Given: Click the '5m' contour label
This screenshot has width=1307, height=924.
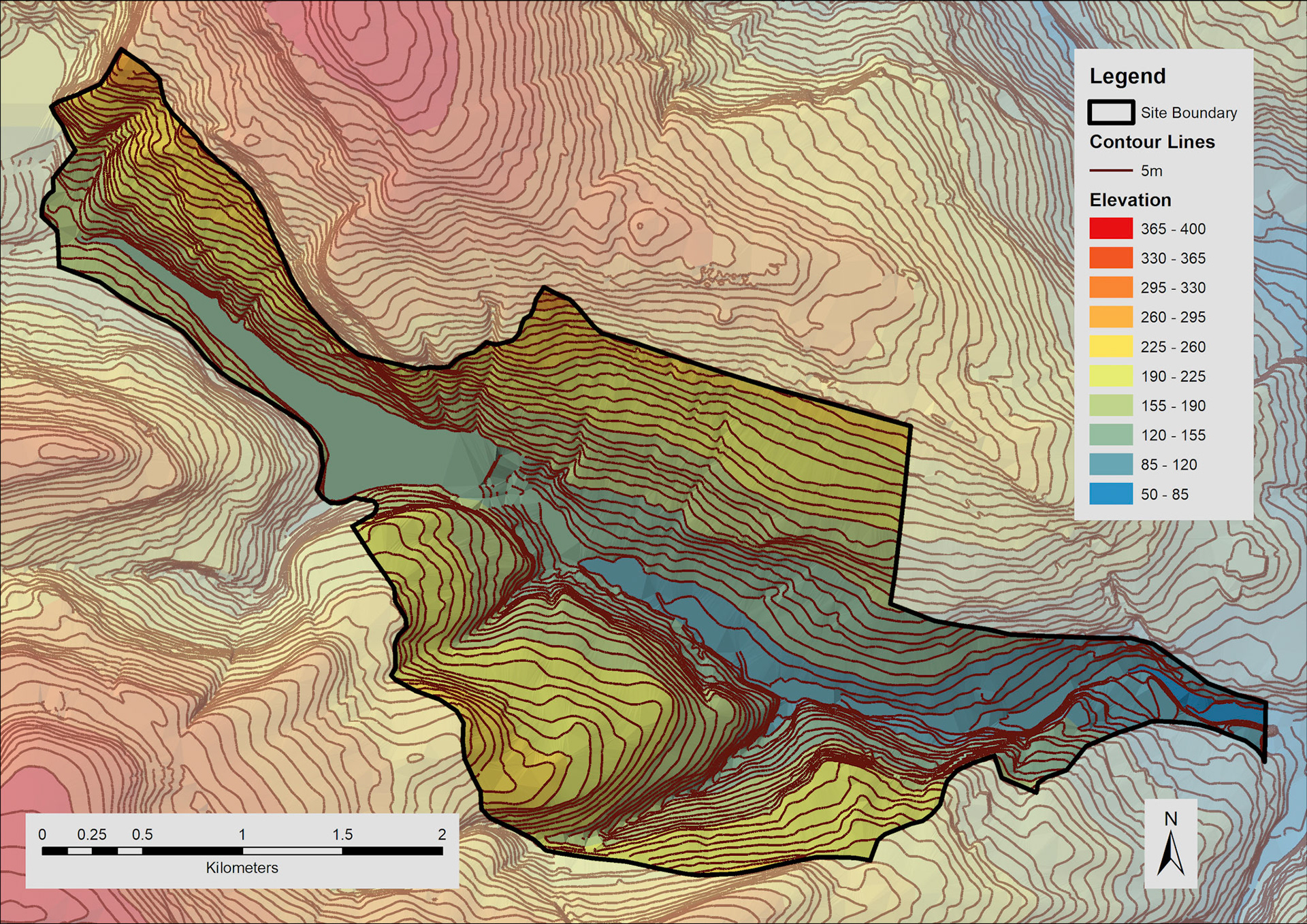Looking at the screenshot, I should [1151, 171].
